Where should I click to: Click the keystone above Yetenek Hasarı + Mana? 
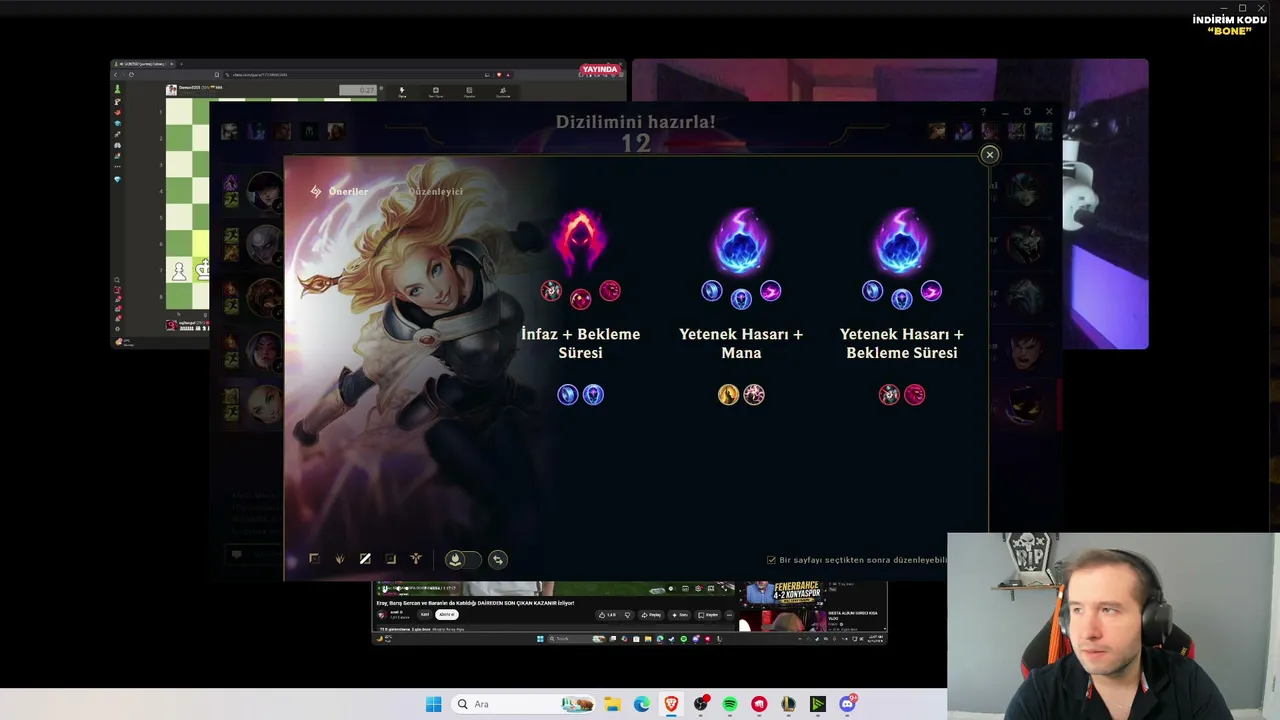pos(741,241)
